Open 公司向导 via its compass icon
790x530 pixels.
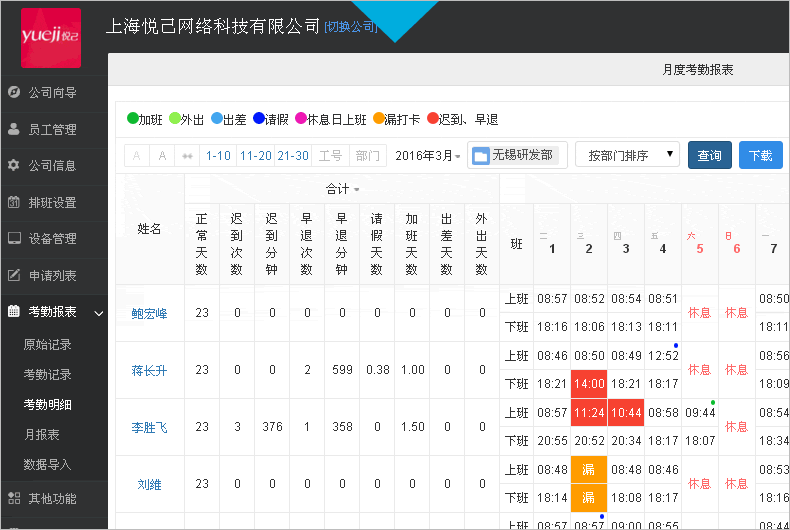click(x=14, y=93)
